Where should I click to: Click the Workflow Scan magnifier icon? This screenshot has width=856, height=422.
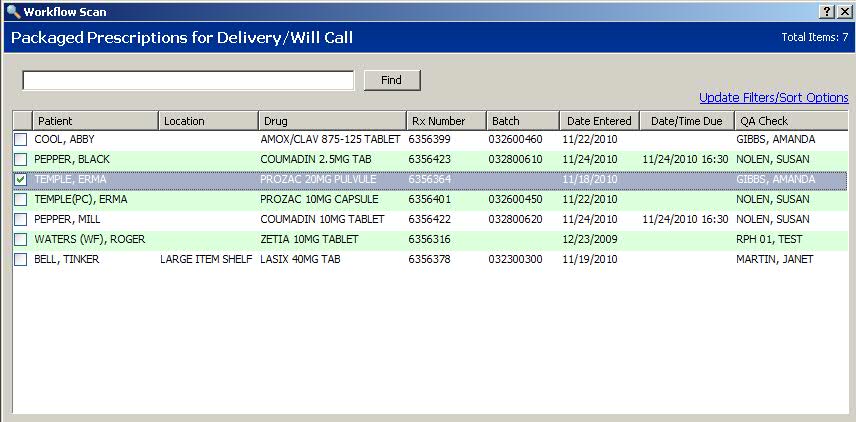(x=12, y=12)
